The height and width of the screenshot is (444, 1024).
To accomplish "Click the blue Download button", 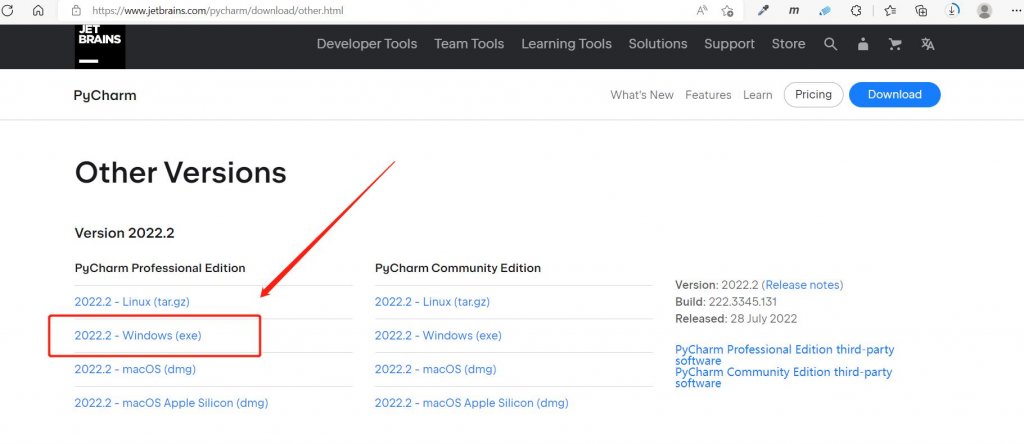I will pyautogui.click(x=895, y=95).
